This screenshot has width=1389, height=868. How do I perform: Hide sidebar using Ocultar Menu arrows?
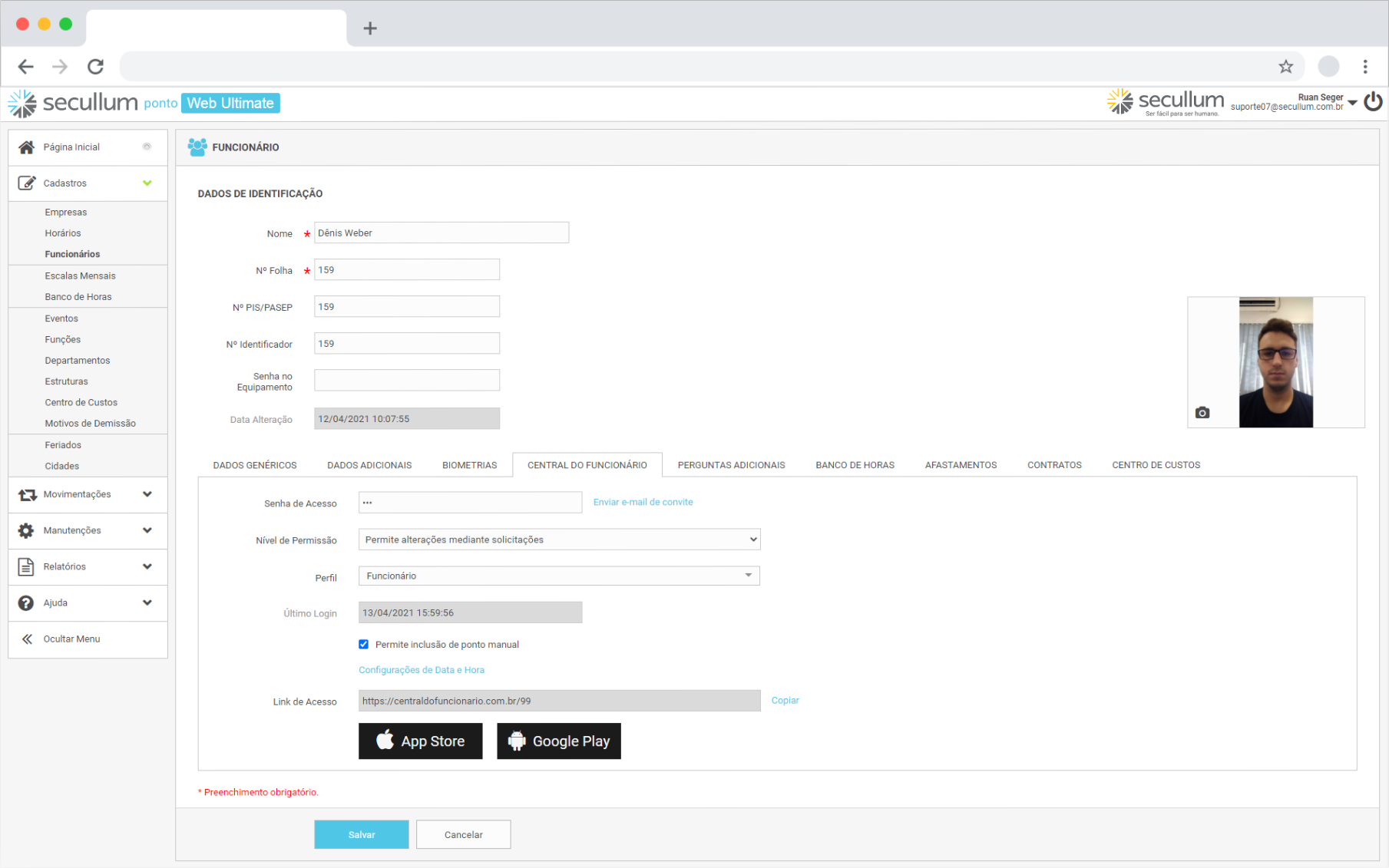(x=27, y=639)
